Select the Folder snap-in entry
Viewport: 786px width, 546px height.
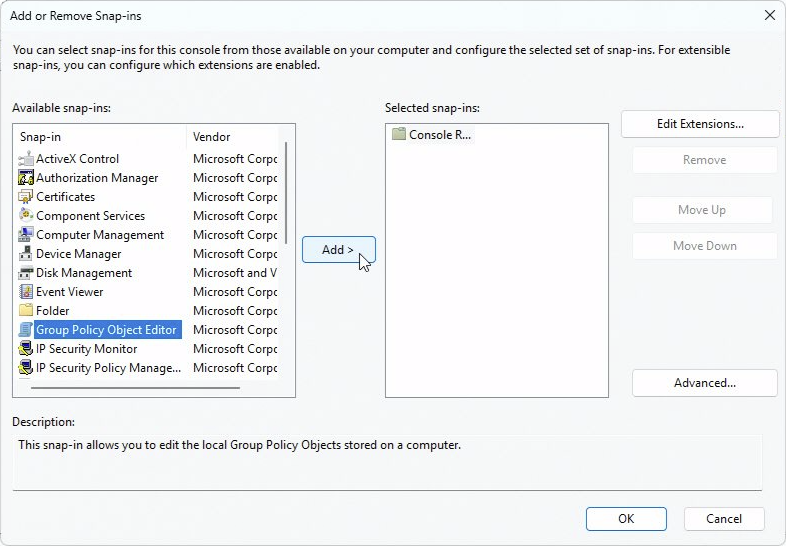coord(52,311)
